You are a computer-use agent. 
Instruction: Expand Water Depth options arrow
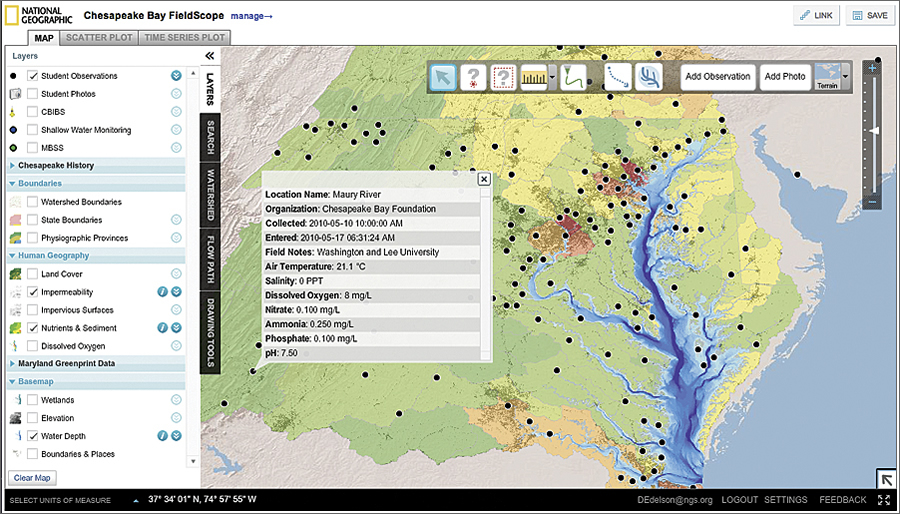coord(176,436)
